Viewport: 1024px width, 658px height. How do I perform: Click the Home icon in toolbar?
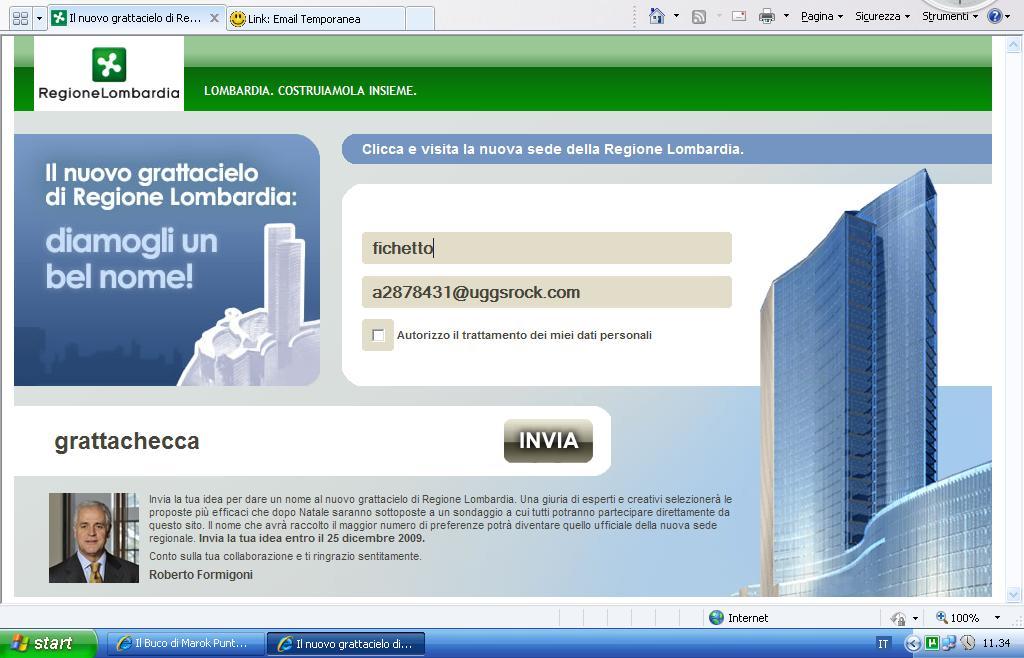(x=657, y=16)
